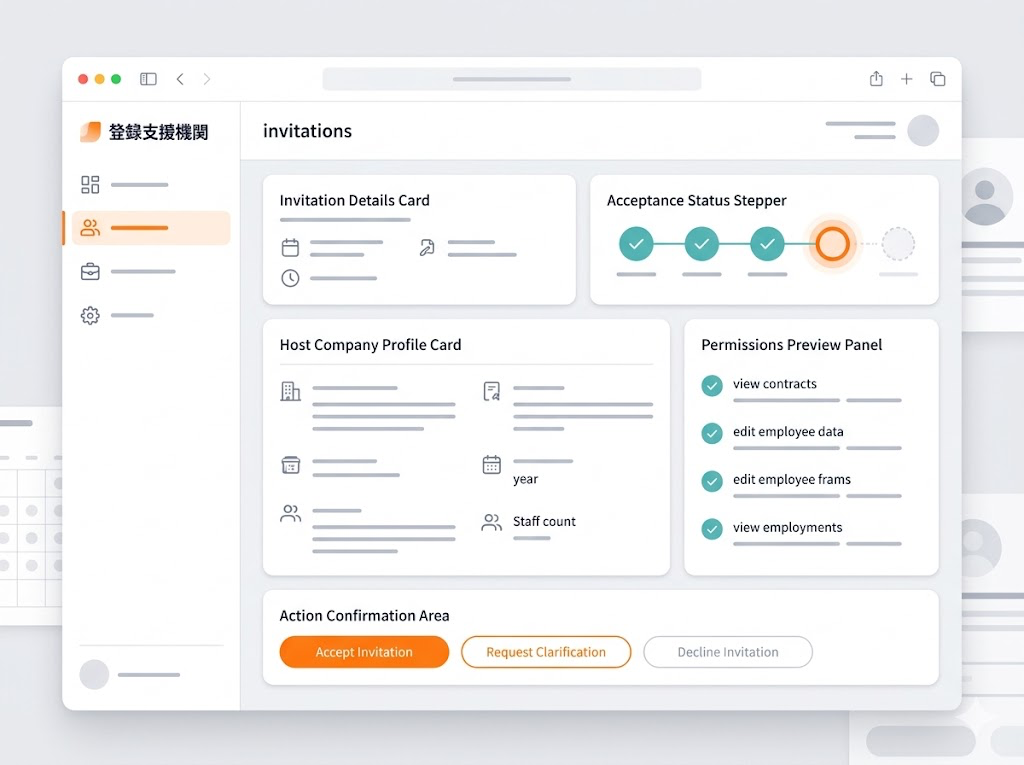Open the briefcase sidebar item
The image size is (1024, 765).
(x=90, y=271)
